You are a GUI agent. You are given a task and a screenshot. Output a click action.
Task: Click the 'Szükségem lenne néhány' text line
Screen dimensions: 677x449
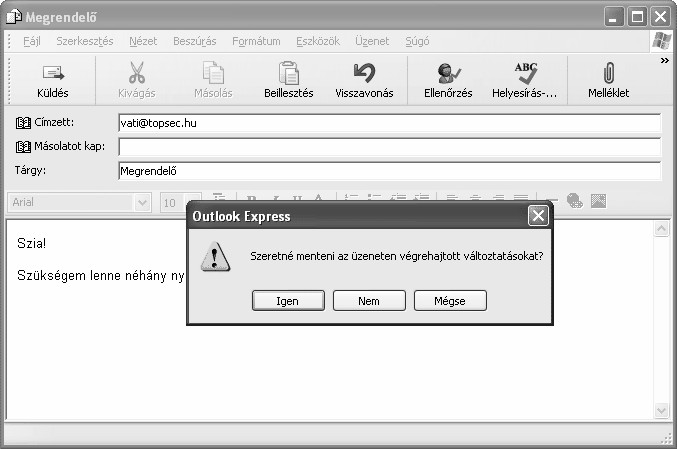101,275
